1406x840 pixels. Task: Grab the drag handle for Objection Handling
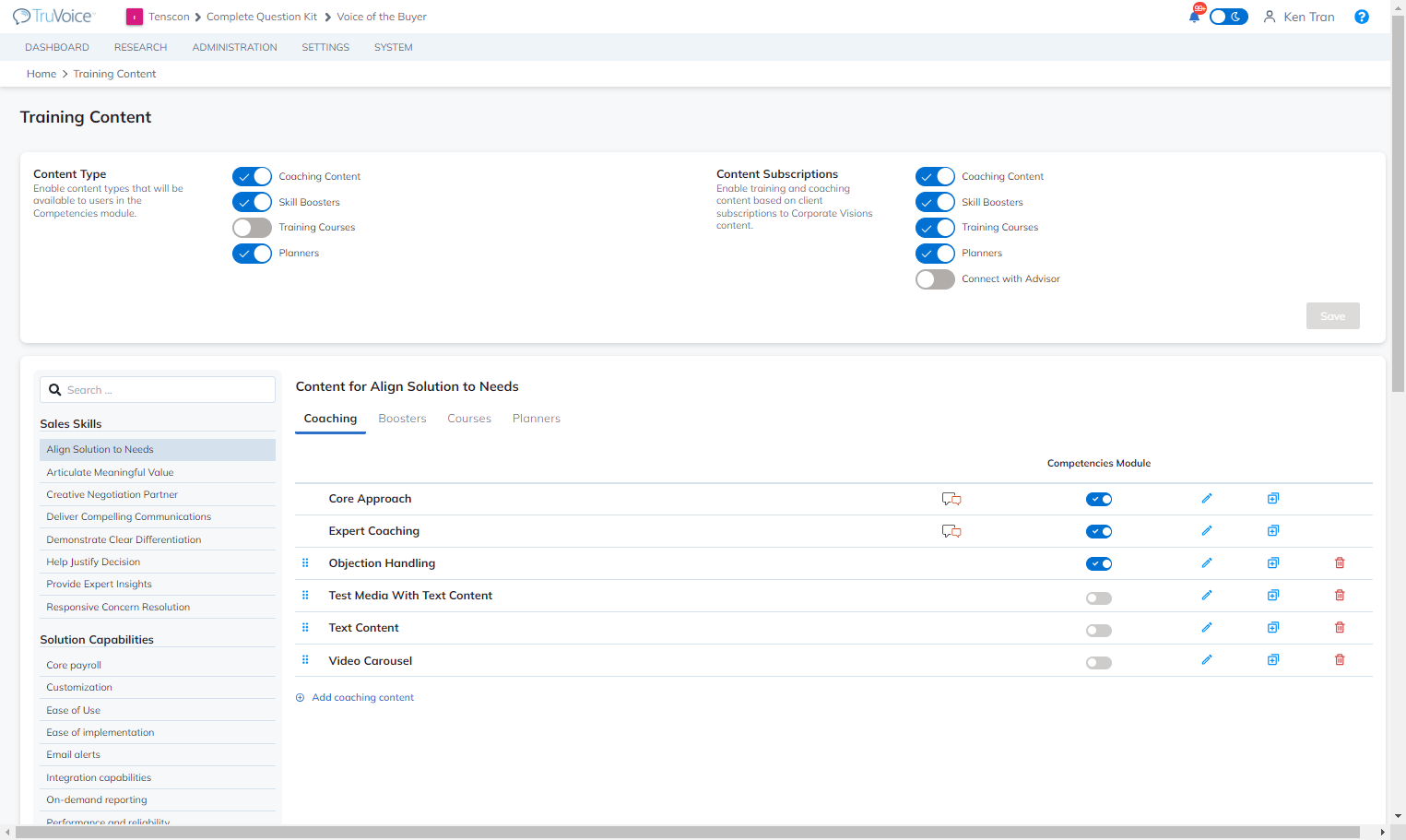coord(305,563)
